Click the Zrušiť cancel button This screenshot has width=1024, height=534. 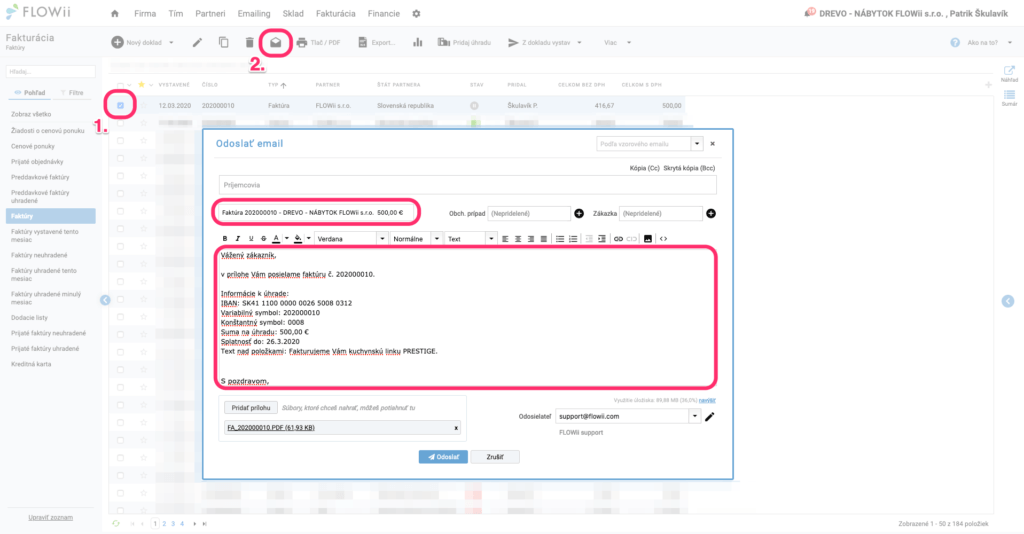point(495,457)
